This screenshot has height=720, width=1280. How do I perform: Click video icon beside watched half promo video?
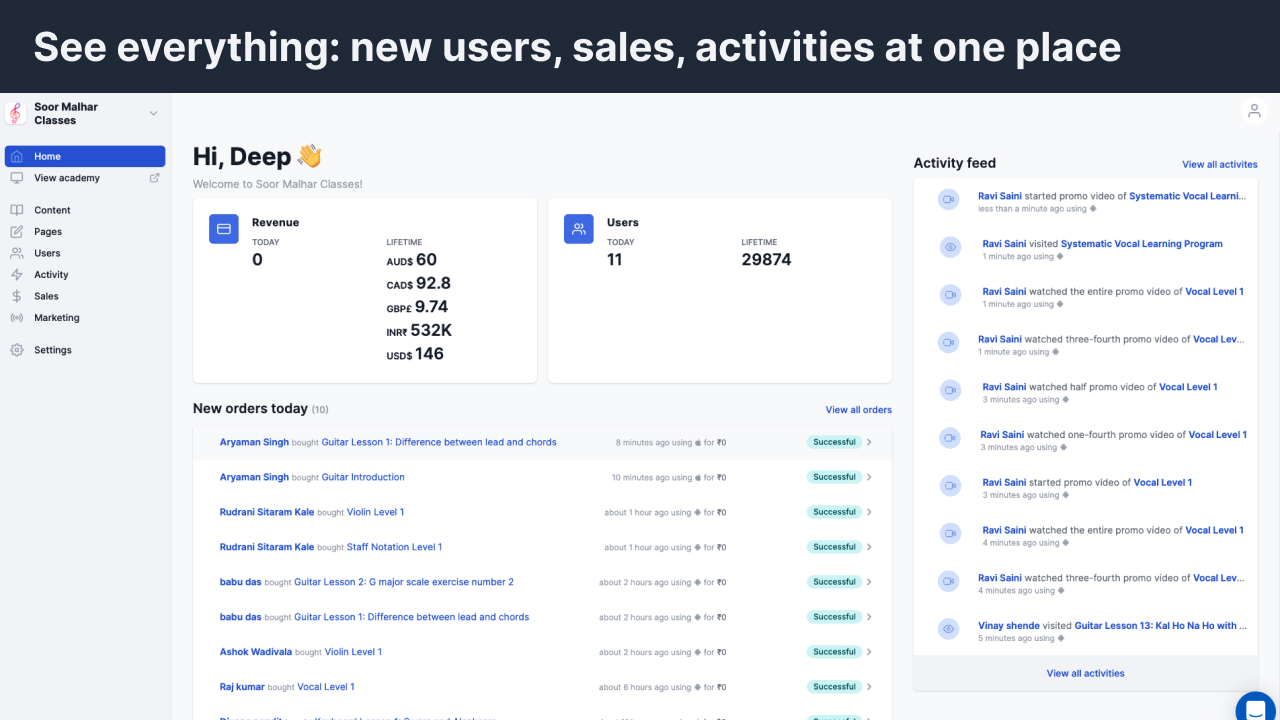click(x=950, y=390)
